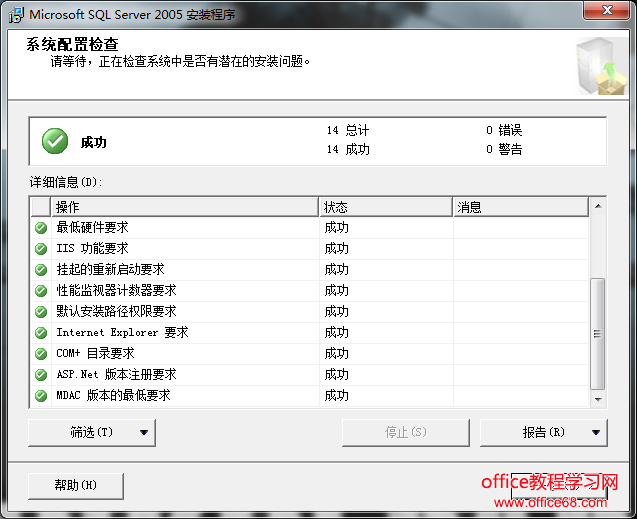Click the 成功 status of 最低硬件要求
The image size is (637, 519).
click(336, 228)
